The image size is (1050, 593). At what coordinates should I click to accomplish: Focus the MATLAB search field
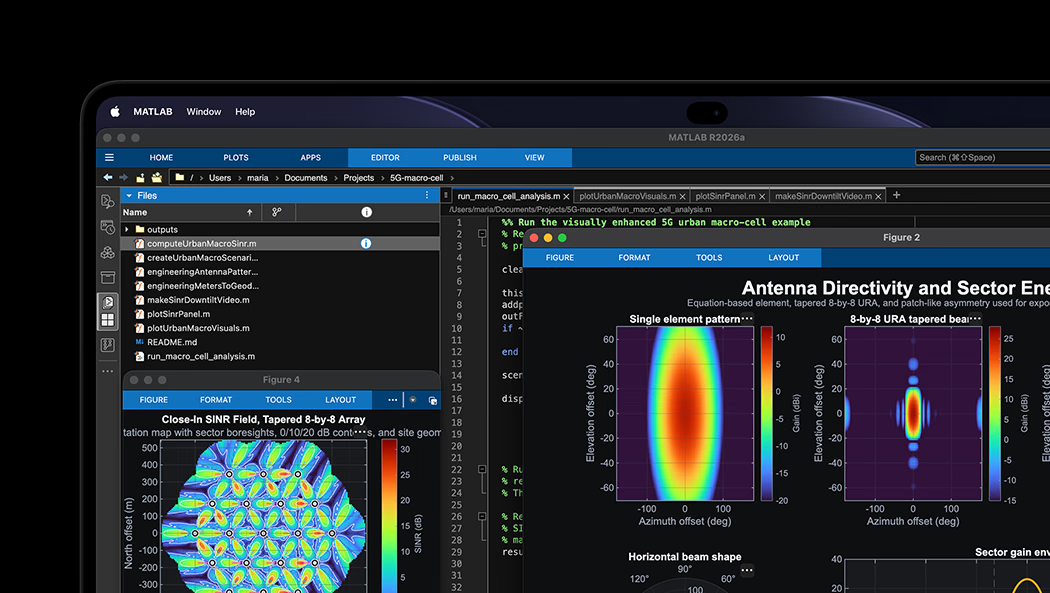(x=982, y=157)
